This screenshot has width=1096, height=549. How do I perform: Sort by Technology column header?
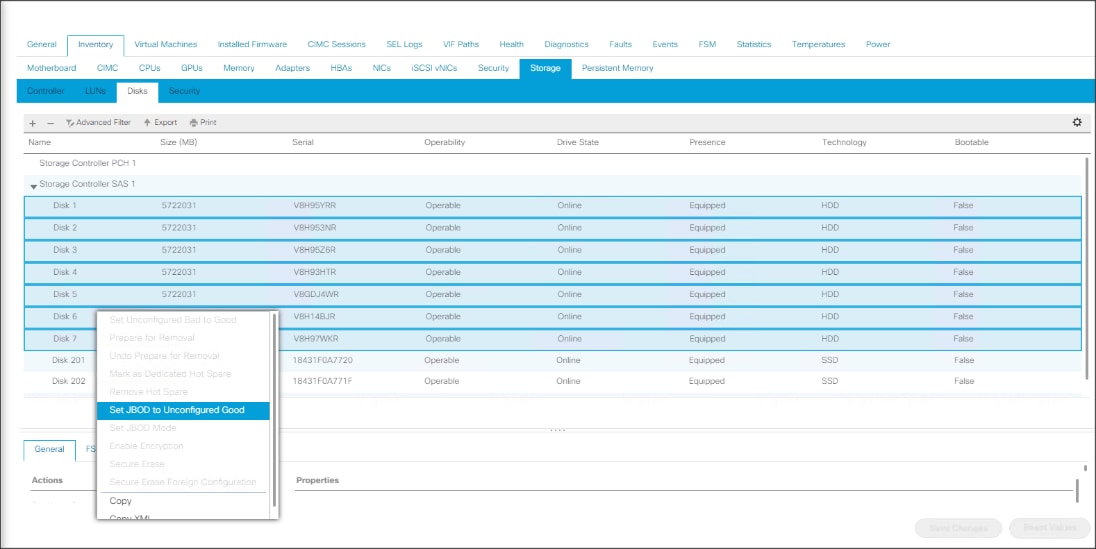click(x=844, y=142)
